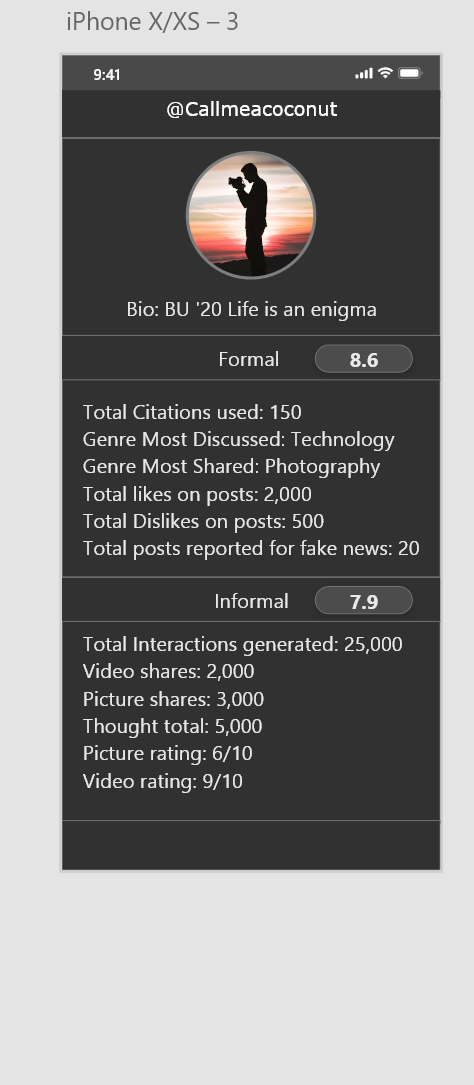The width and height of the screenshot is (474, 1085).
Task: Click the Picture shares: 3,000 row
Action: 174,699
